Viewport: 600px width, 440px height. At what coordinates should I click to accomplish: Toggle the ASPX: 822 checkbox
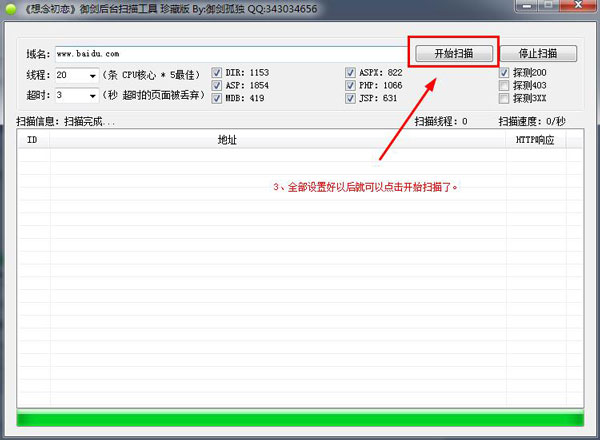tap(350, 73)
